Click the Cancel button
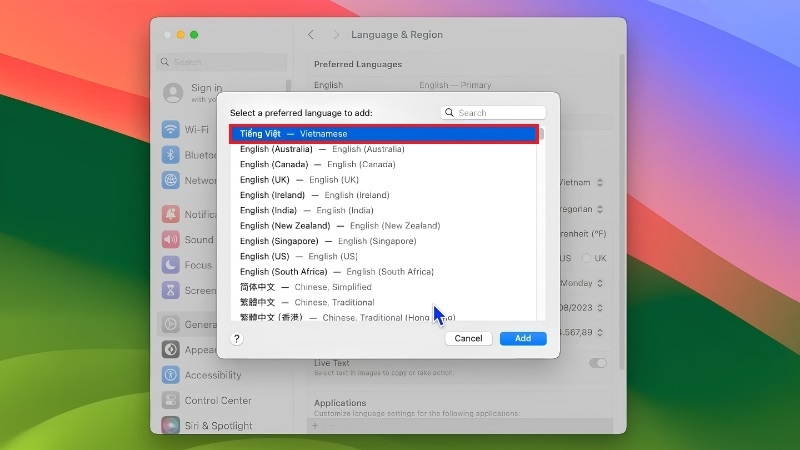The width and height of the screenshot is (800, 450). [468, 338]
